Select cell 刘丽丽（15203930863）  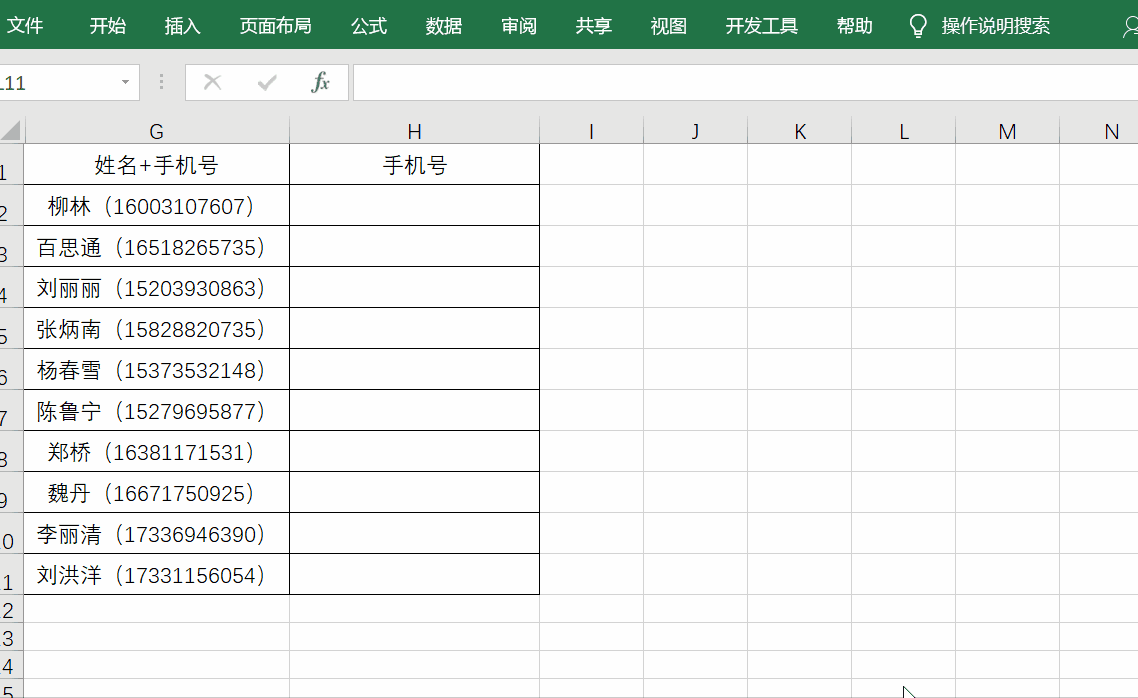(x=157, y=287)
